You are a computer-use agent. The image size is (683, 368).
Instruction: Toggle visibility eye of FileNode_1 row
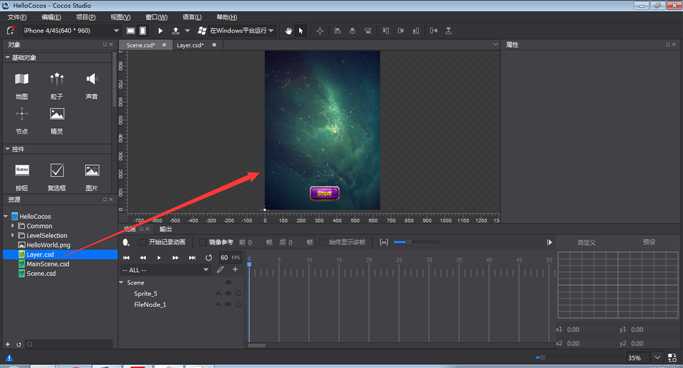pyautogui.click(x=228, y=304)
